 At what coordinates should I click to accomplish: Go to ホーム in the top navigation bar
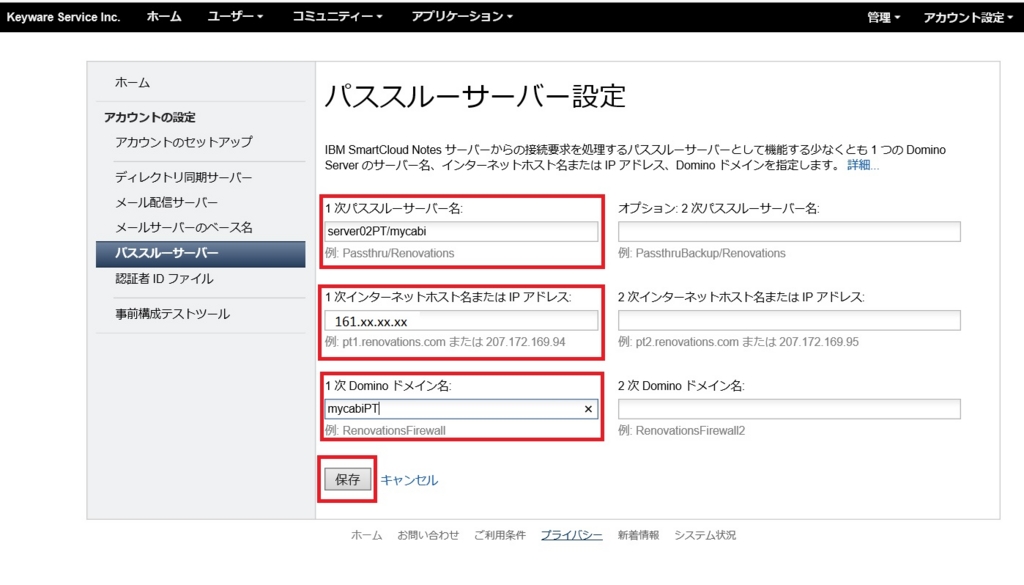[164, 16]
